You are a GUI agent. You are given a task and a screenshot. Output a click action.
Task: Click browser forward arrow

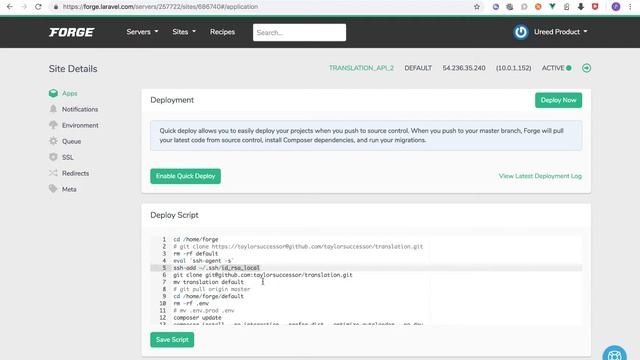[x=24, y=7]
